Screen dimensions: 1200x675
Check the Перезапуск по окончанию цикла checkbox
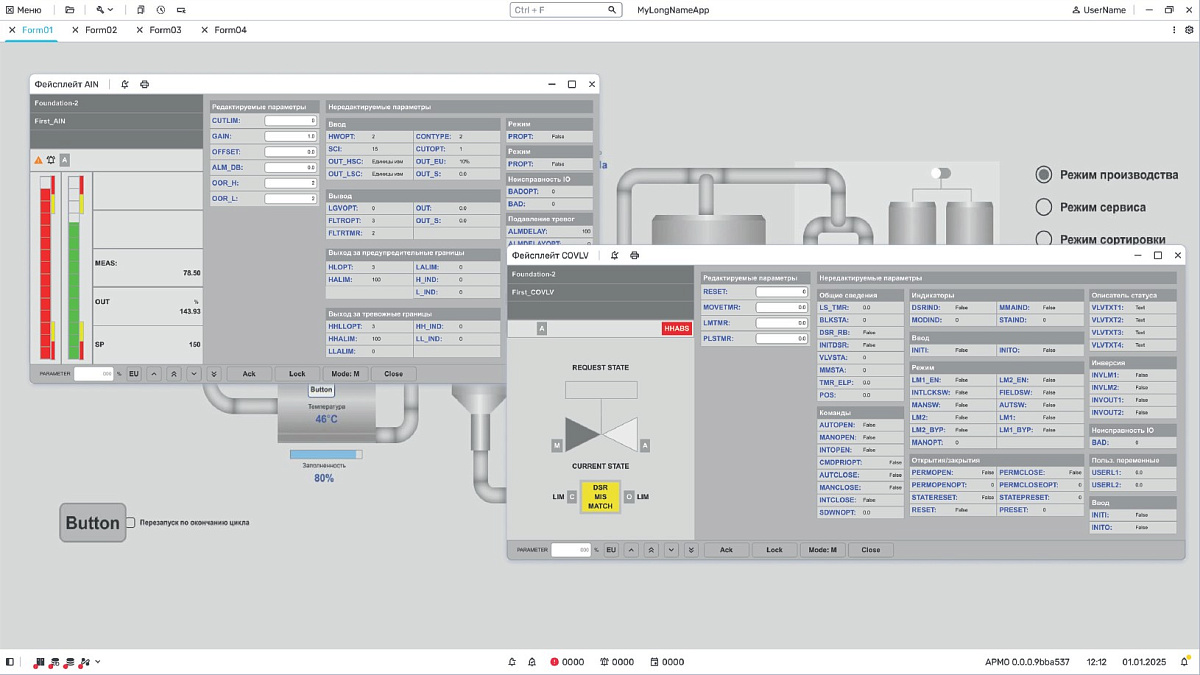pyautogui.click(x=130, y=522)
